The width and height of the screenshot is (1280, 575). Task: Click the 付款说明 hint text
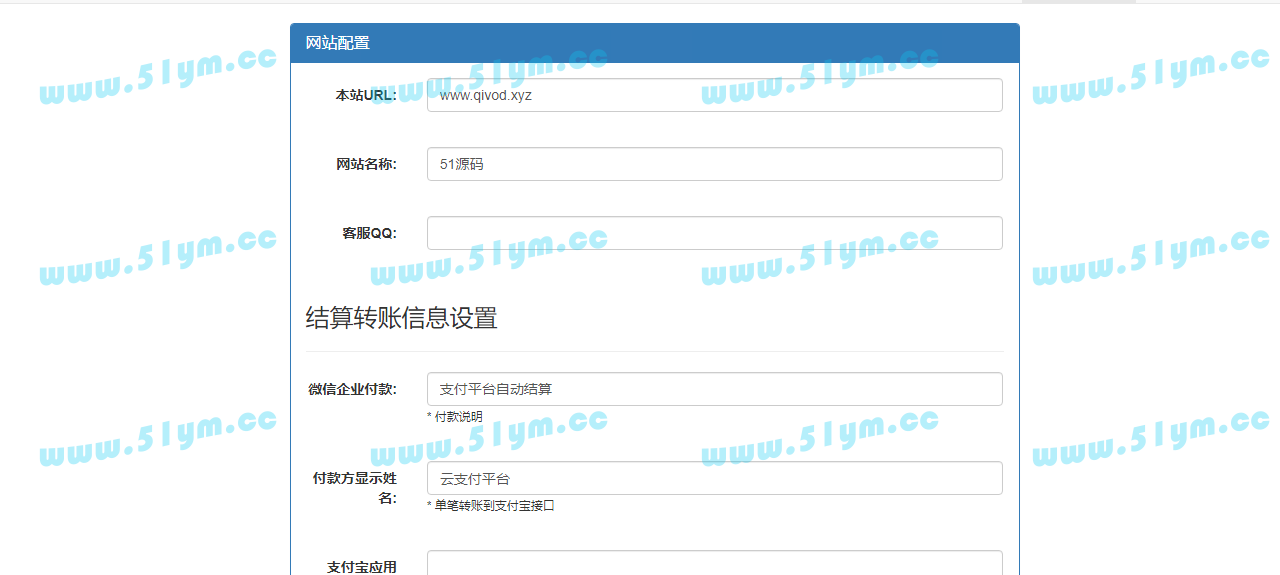coord(455,416)
